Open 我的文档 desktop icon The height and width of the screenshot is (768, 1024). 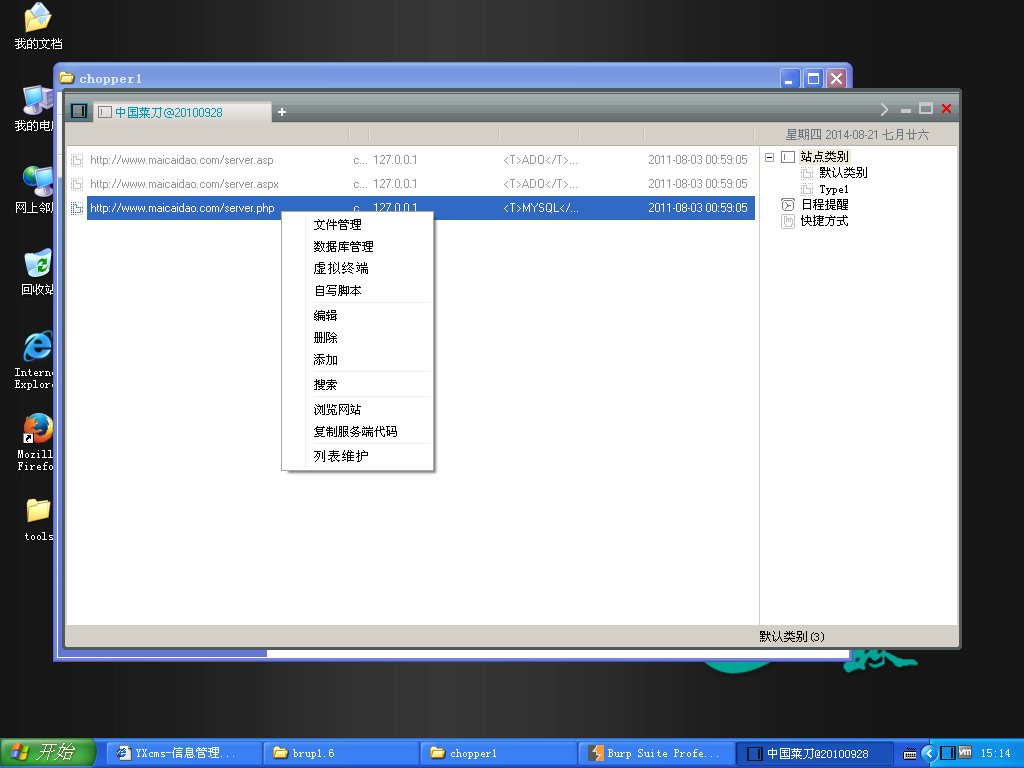point(38,26)
